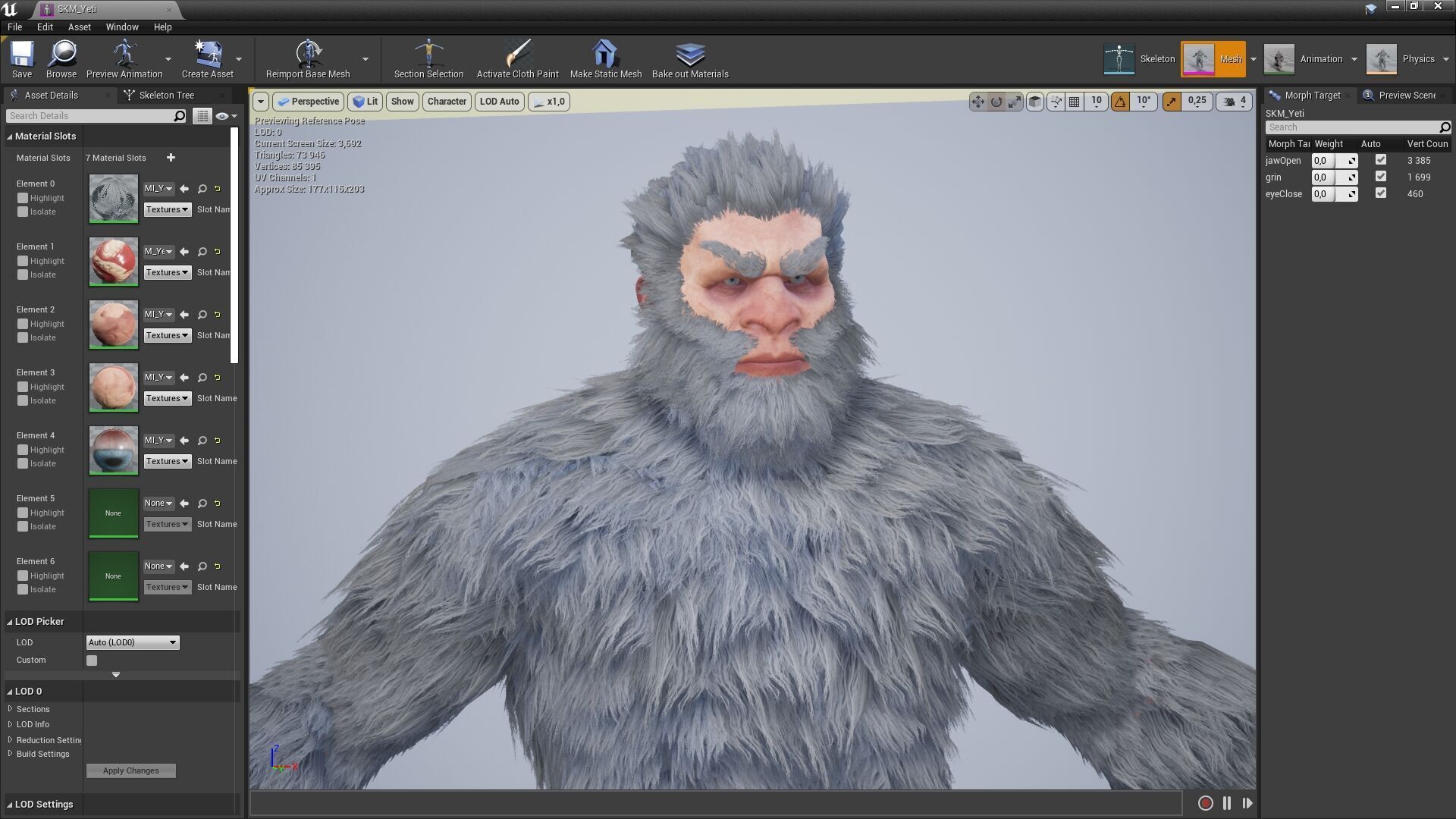Enable Isolate for Element 1

(x=23, y=275)
